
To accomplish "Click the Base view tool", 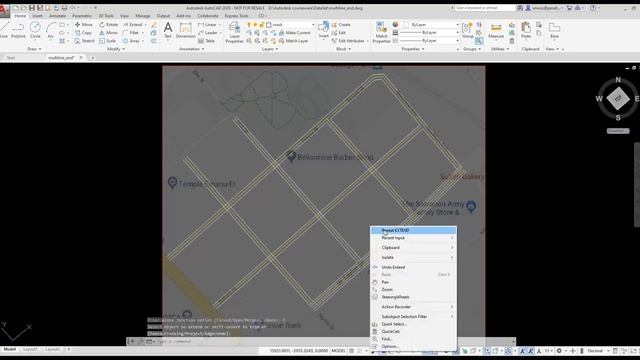I will tap(554, 31).
